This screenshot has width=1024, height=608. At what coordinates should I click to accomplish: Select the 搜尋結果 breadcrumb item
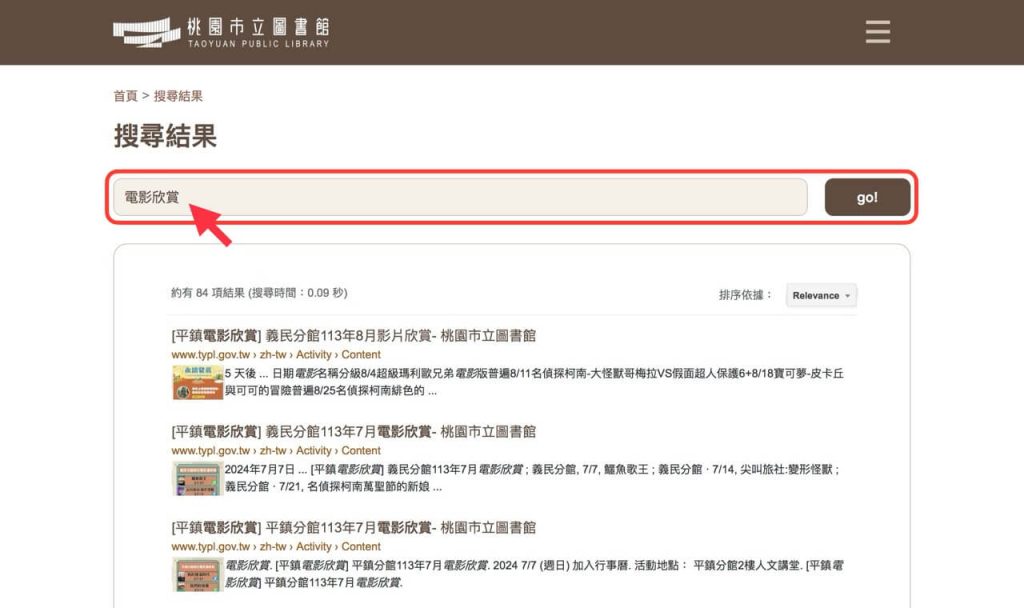[x=178, y=96]
